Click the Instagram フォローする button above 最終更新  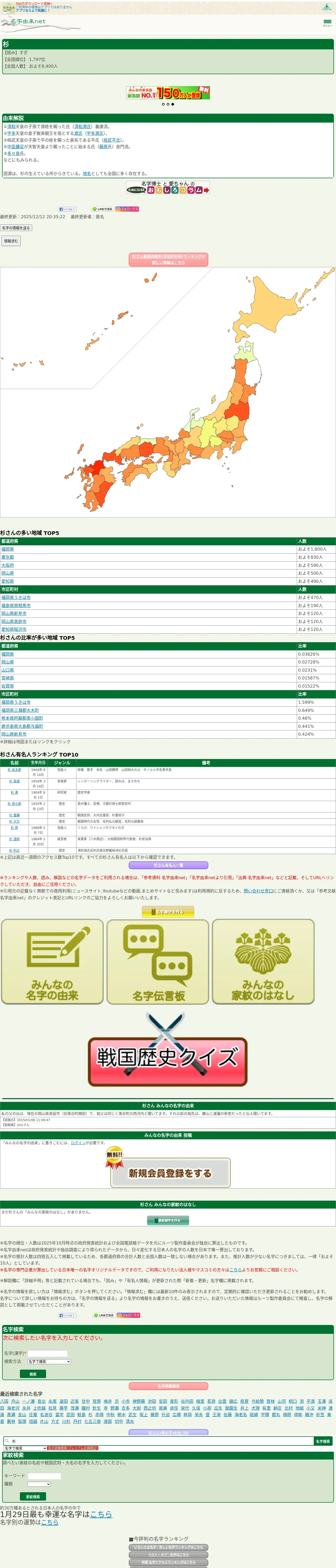tap(127, 209)
